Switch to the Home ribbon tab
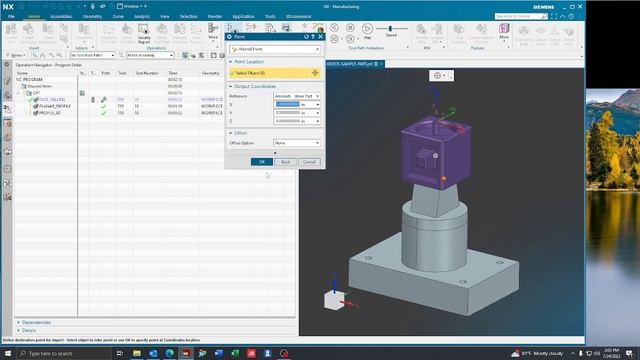This screenshot has height=360, width=640. pyautogui.click(x=34, y=16)
